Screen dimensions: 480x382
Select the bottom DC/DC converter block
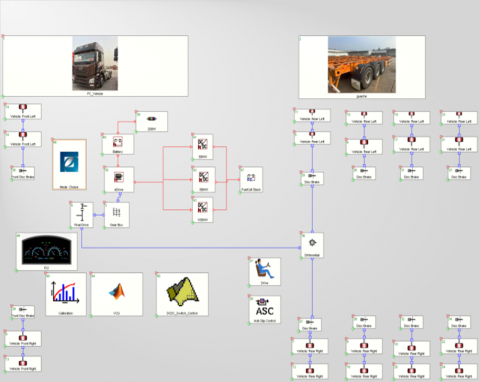203,210
